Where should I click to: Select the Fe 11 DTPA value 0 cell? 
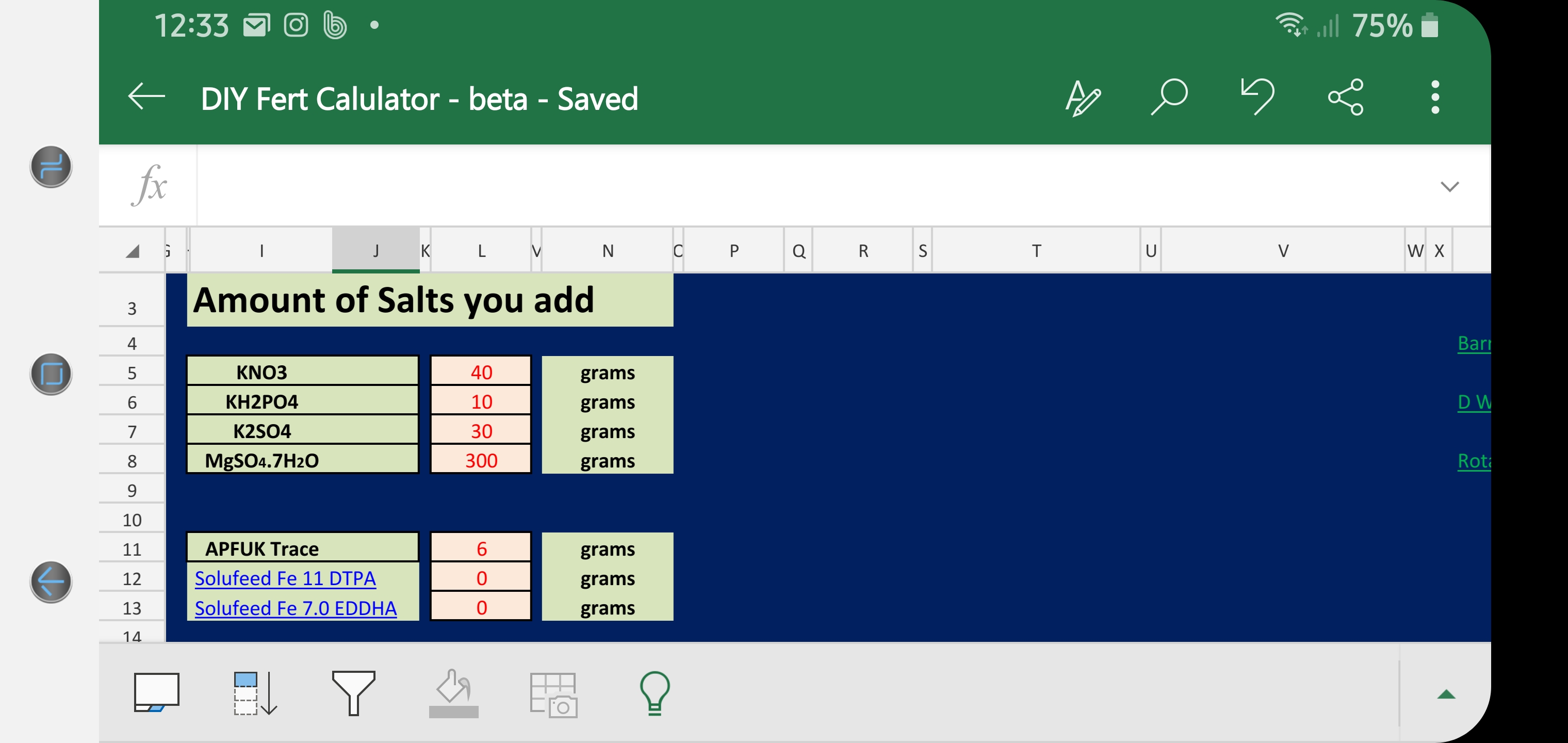click(481, 577)
